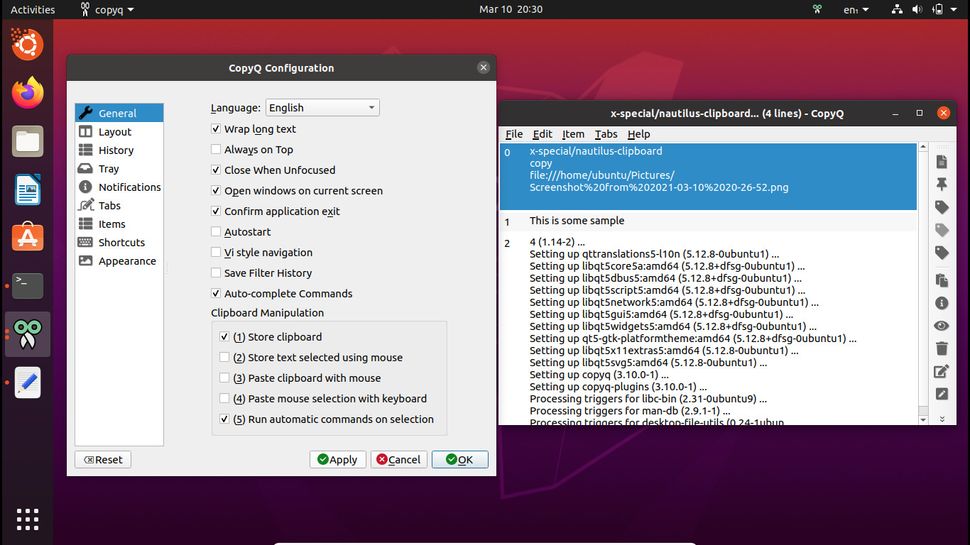Open Ubuntu Software from the dock
This screenshot has height=545, width=970.
28,238
